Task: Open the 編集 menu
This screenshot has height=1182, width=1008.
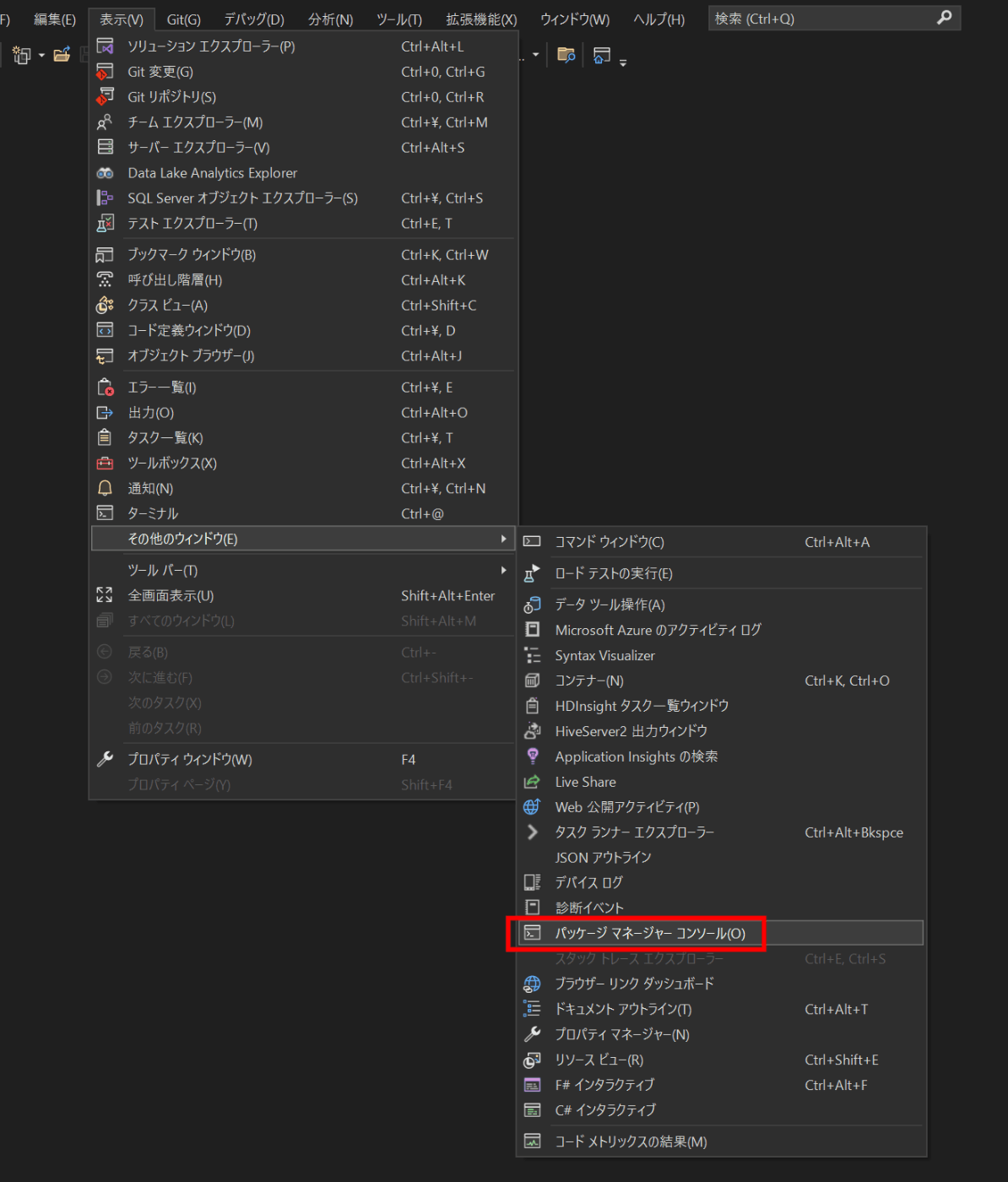Action: point(55,19)
